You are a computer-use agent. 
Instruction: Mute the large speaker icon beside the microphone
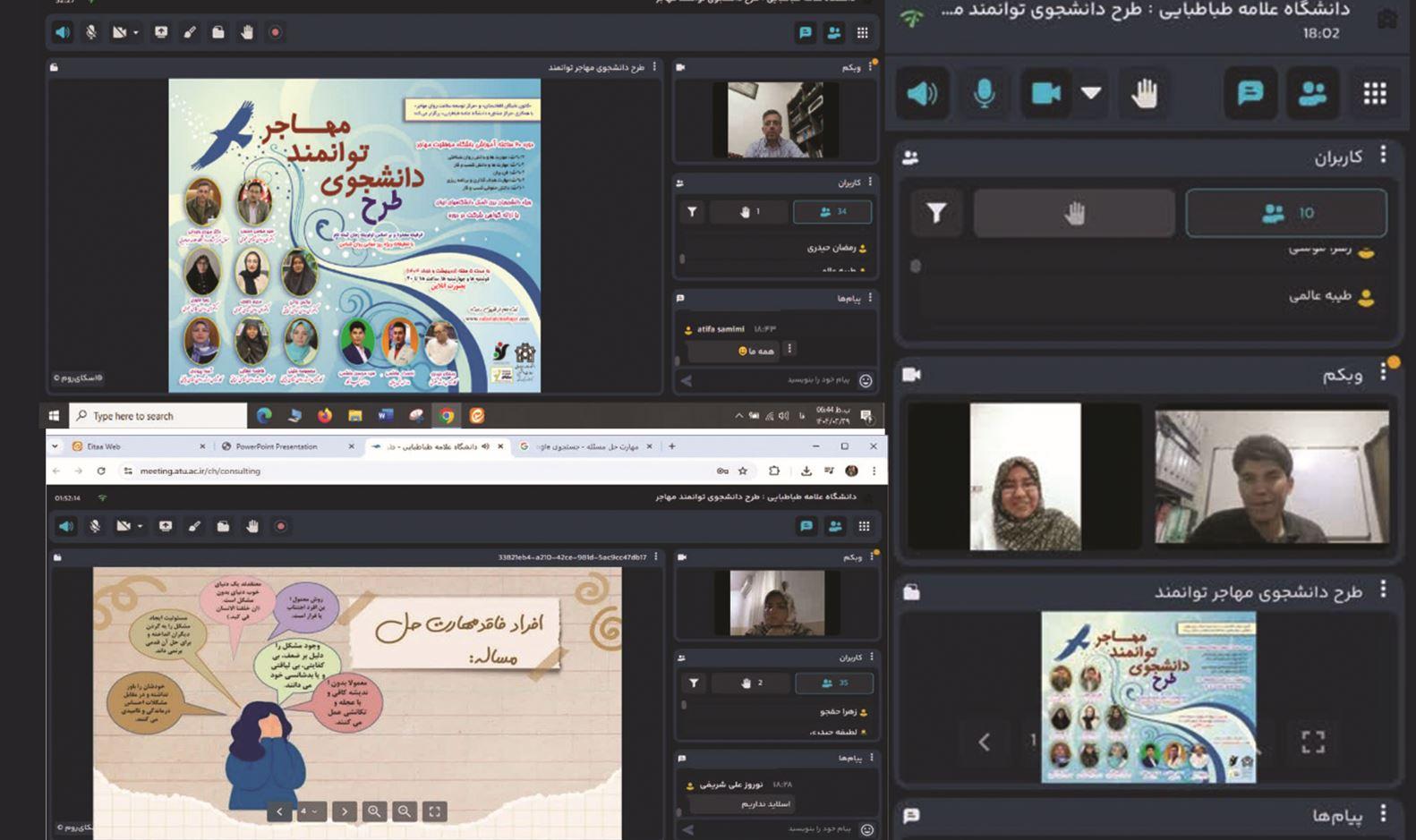(923, 93)
